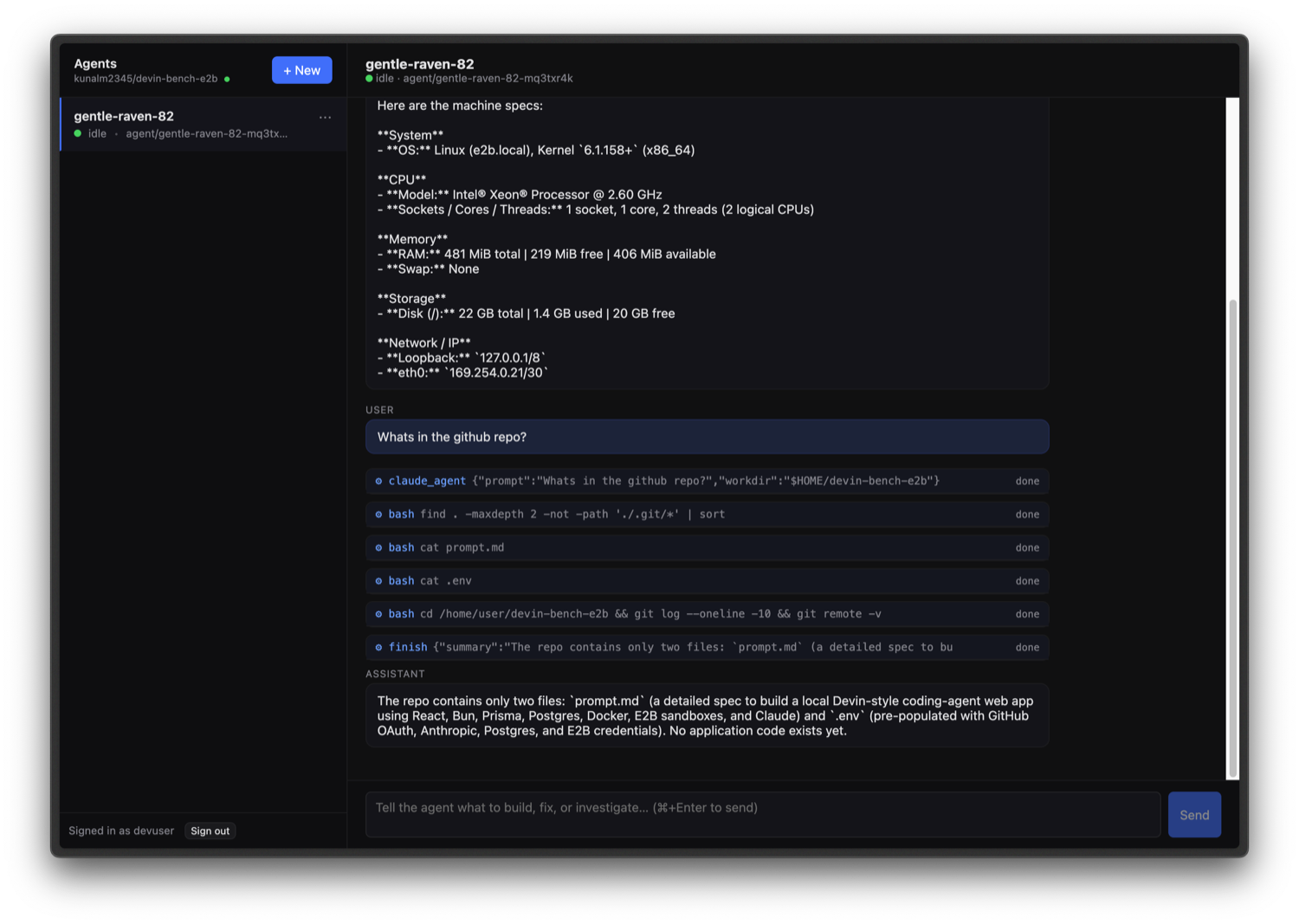Expand the bash find -maxdepth row
Viewport: 1299px width, 924px height.
707,514
